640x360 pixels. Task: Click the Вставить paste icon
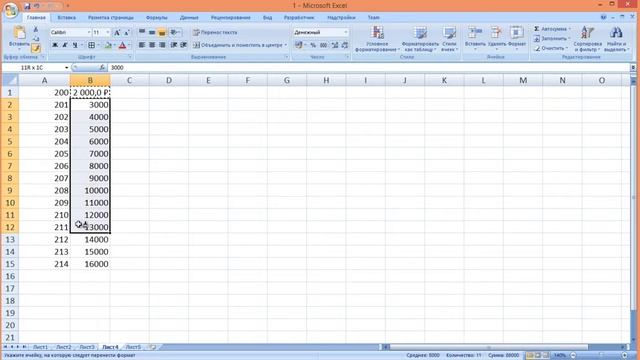pos(19,33)
